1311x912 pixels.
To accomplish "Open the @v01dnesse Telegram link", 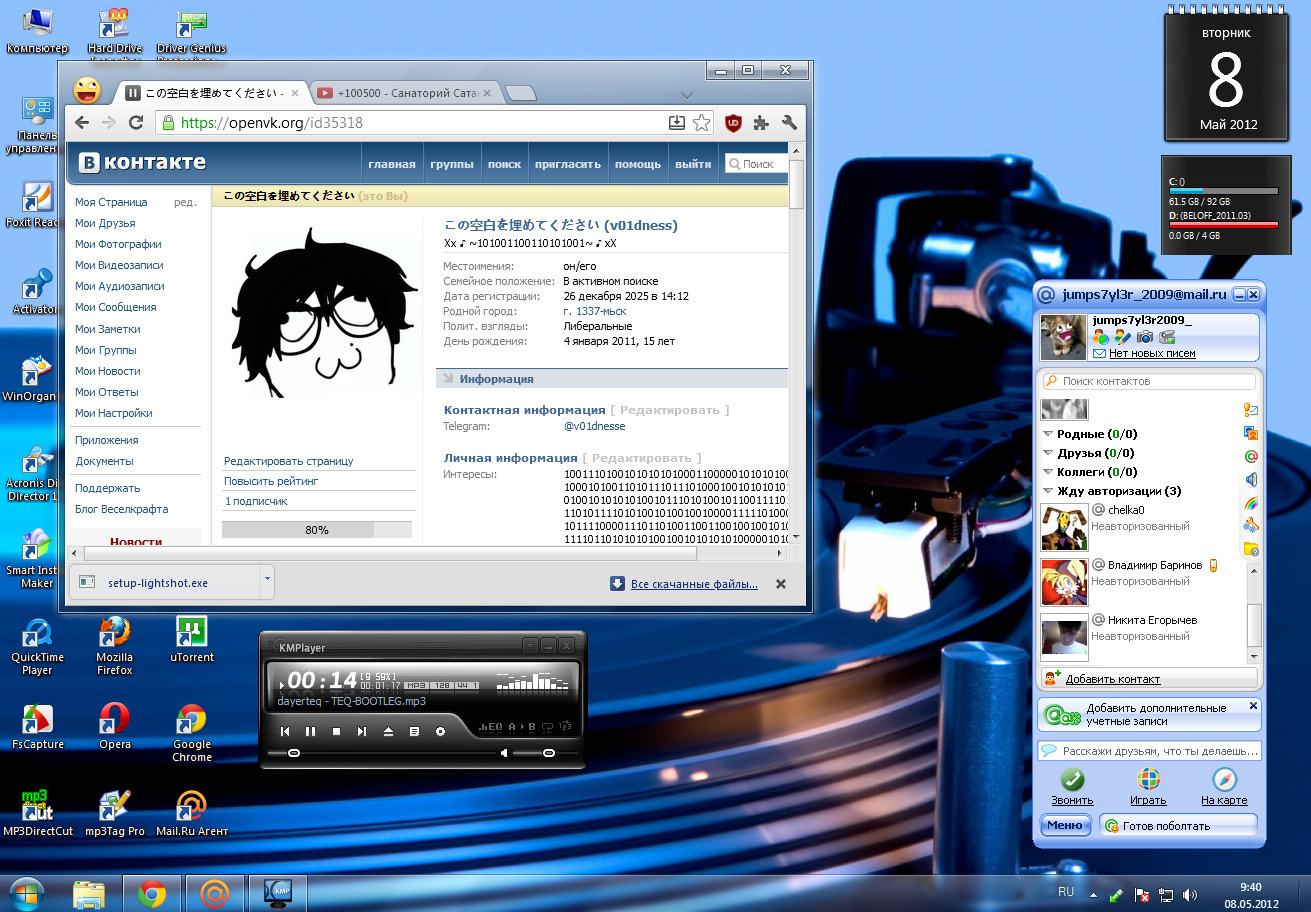I will pyautogui.click(x=595, y=426).
